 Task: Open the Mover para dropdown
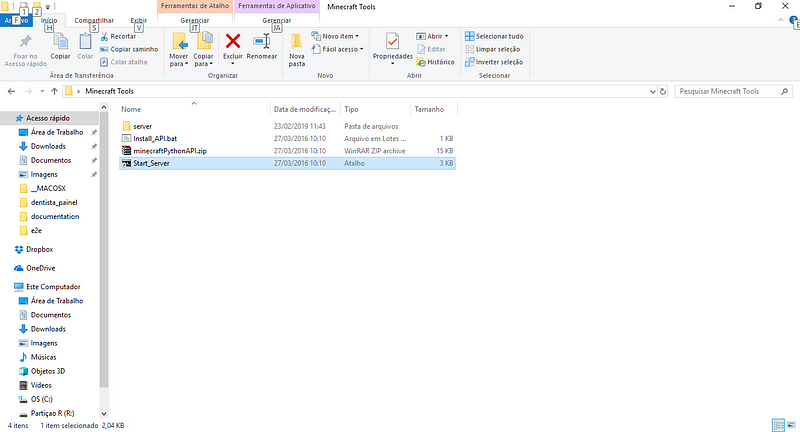pos(179,60)
